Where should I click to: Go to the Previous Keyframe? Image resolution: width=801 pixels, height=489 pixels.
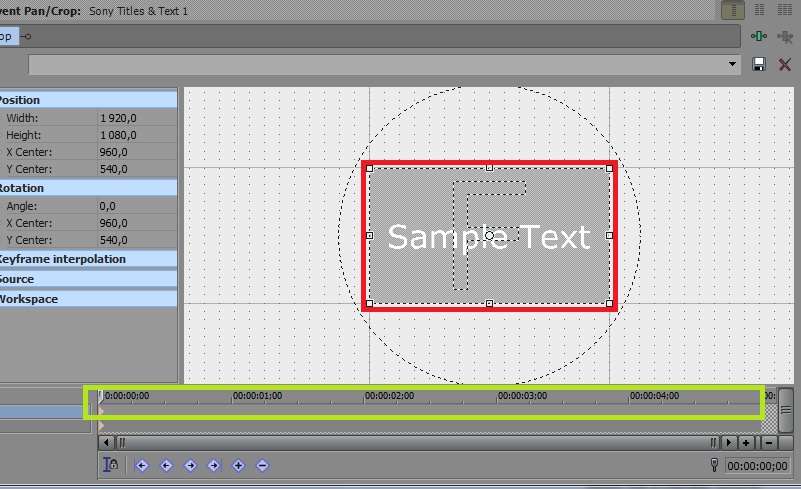[166, 465]
